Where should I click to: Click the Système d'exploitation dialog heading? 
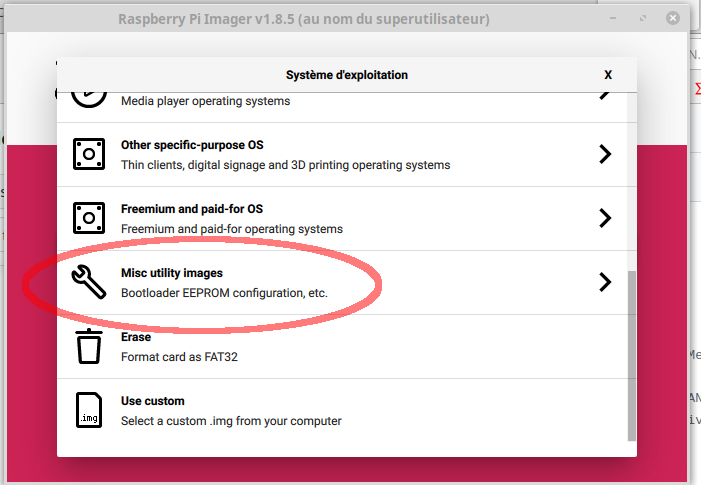(x=347, y=75)
